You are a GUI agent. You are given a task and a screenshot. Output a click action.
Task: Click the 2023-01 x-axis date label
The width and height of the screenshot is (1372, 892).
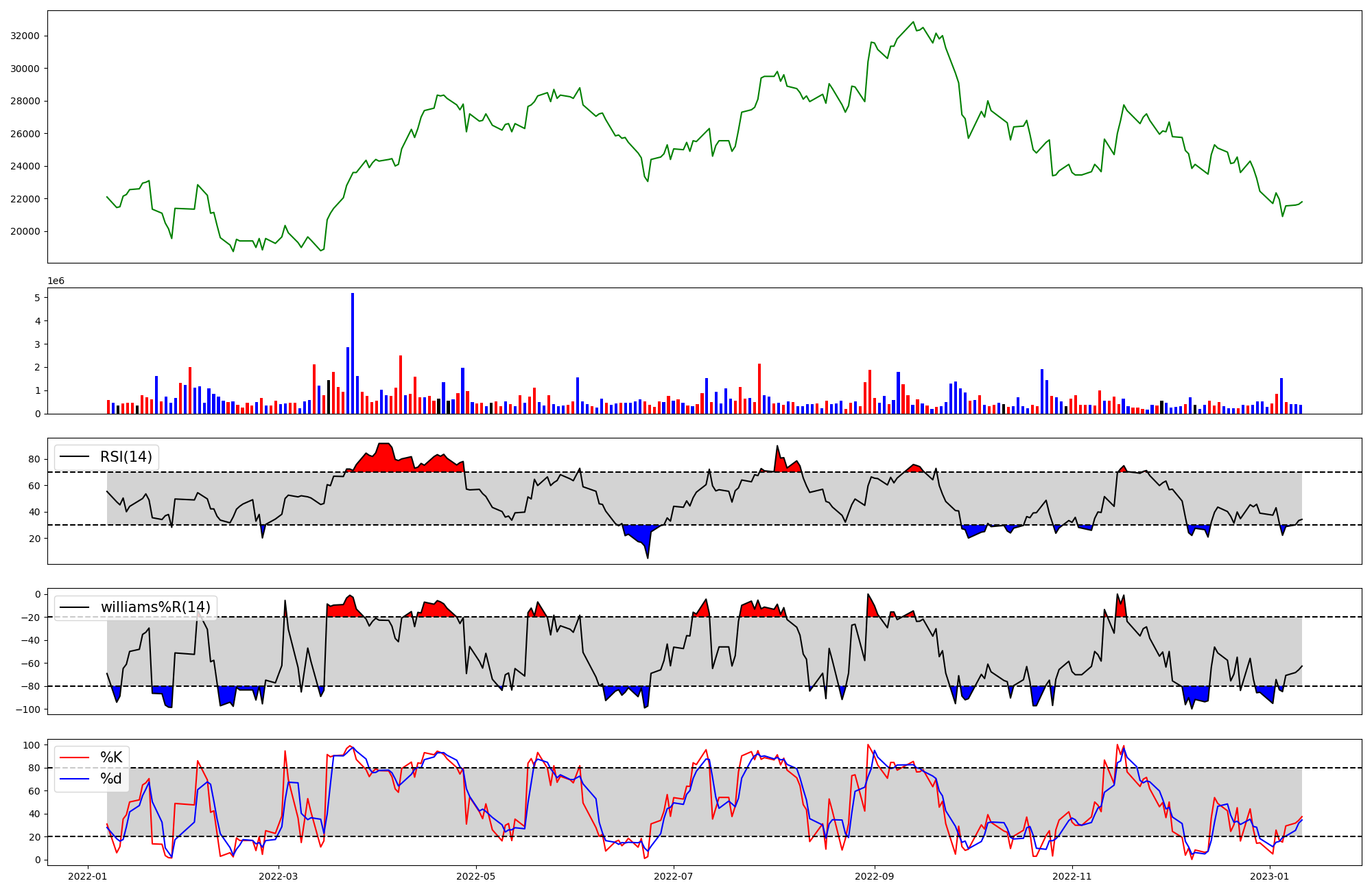tap(1270, 876)
